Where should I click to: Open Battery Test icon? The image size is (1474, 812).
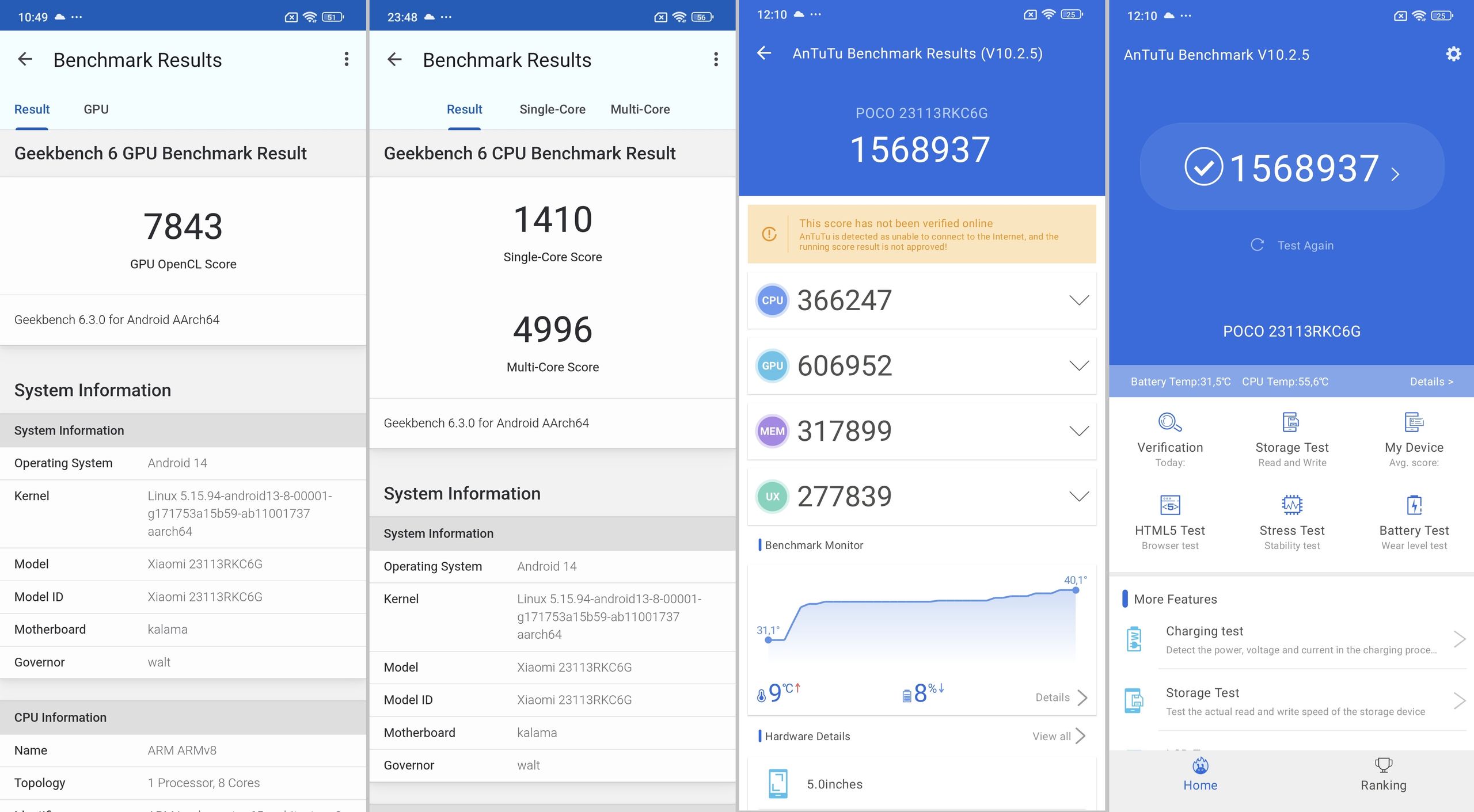[x=1414, y=505]
